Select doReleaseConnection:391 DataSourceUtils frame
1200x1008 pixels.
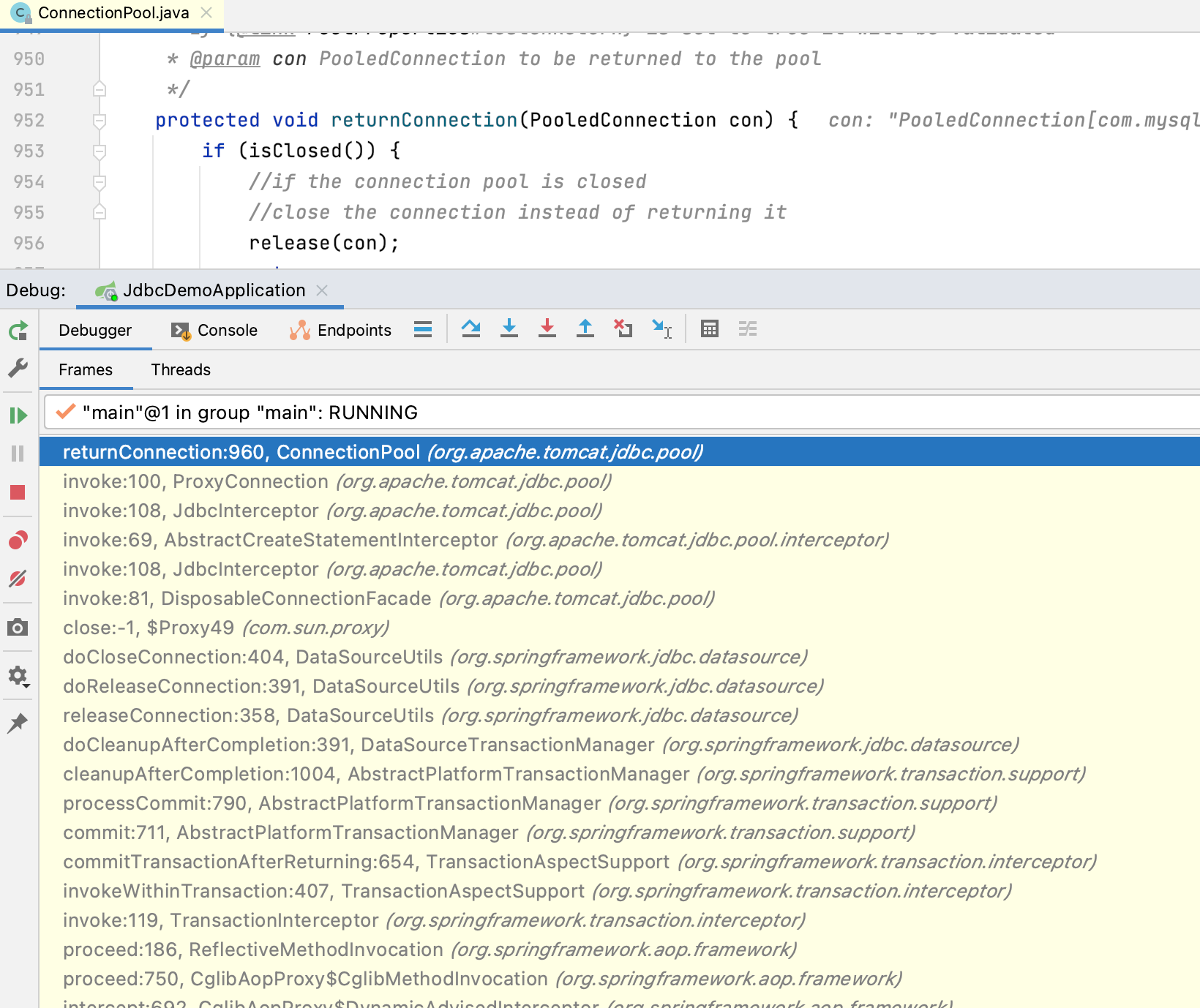pos(620,686)
